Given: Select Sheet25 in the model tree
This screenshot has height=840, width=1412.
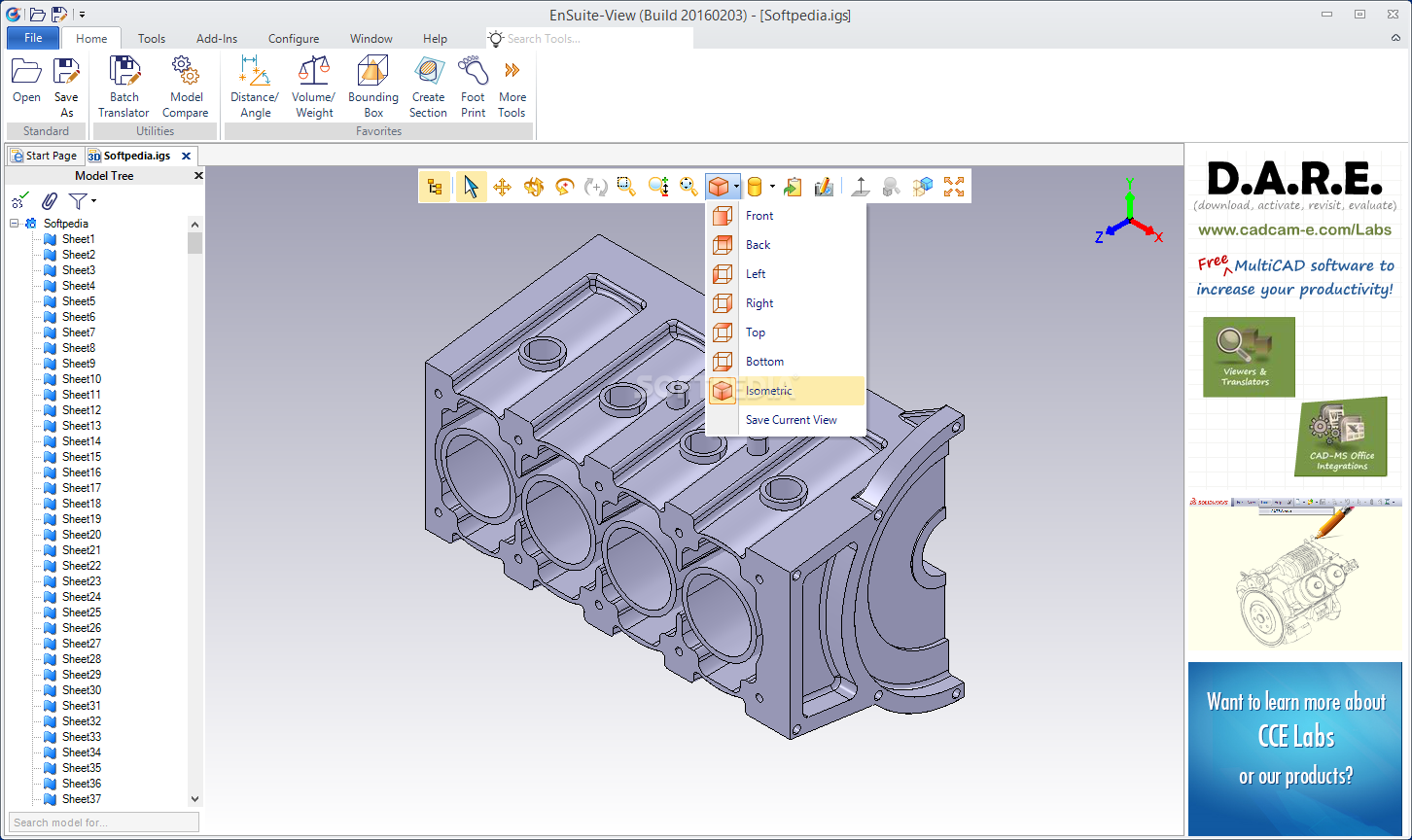Looking at the screenshot, I should click(x=82, y=612).
